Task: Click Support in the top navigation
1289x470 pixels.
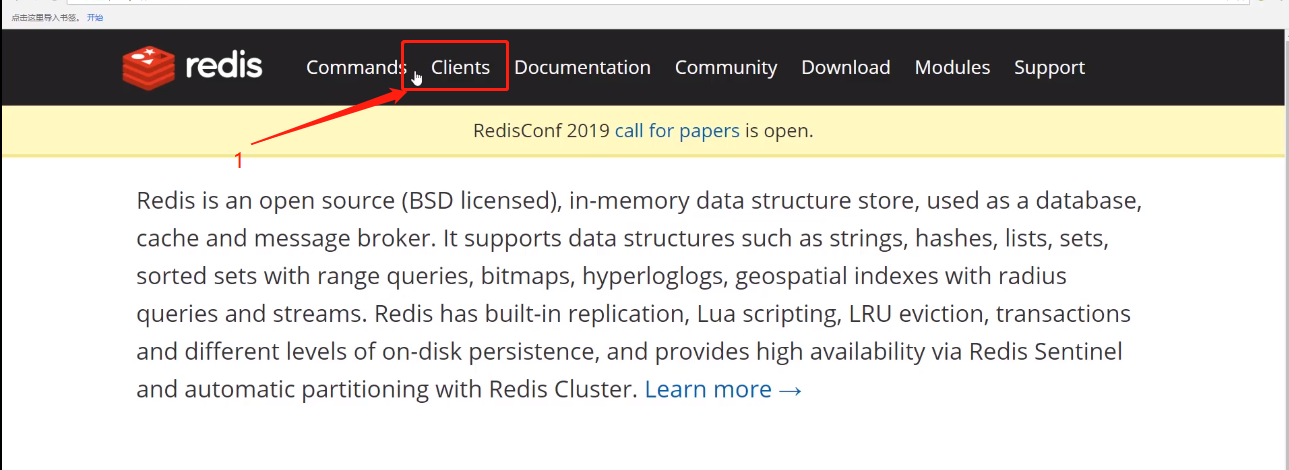Action: [1049, 67]
